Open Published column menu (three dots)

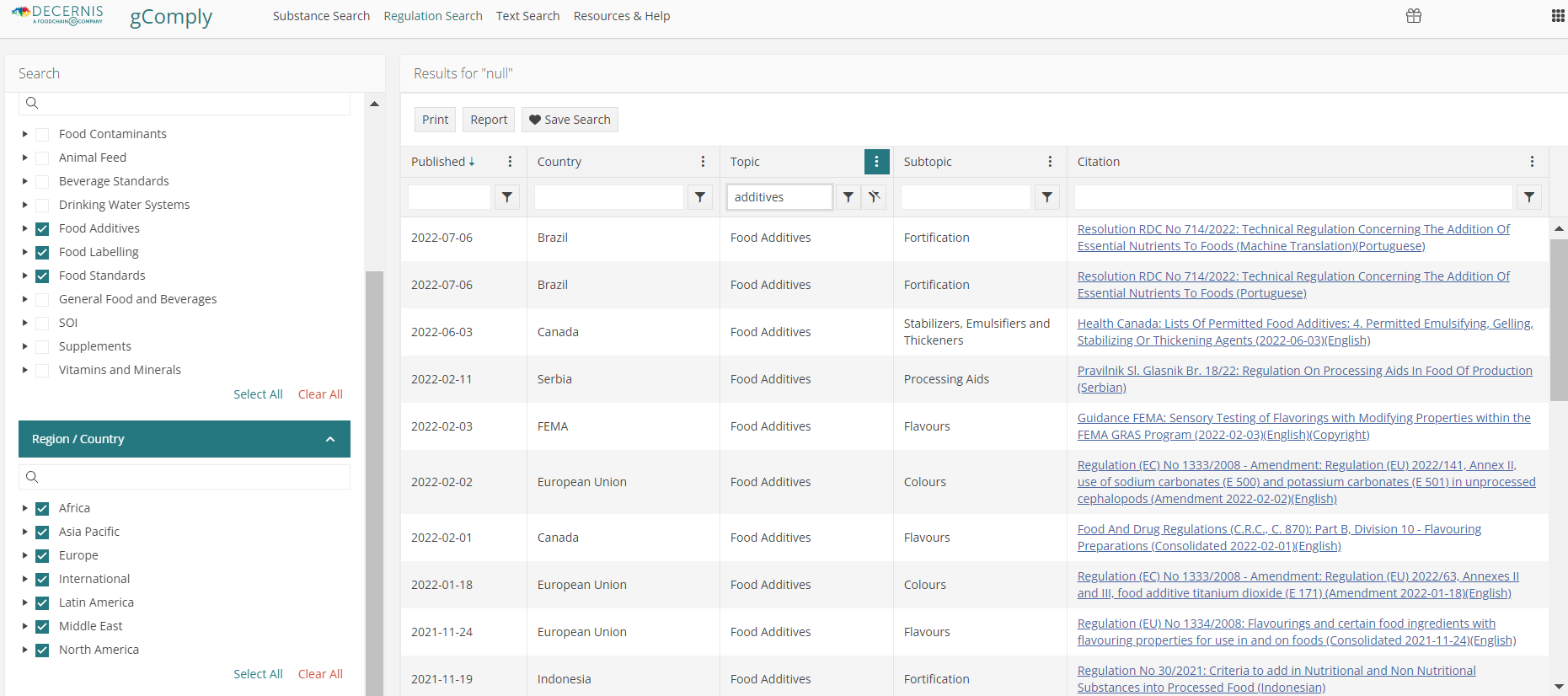[x=510, y=162]
